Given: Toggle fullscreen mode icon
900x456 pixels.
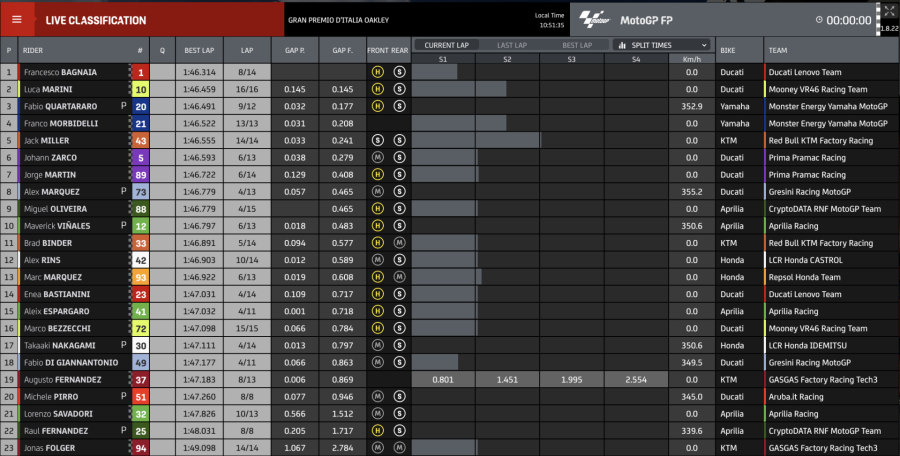Looking at the screenshot, I should coord(889,12).
